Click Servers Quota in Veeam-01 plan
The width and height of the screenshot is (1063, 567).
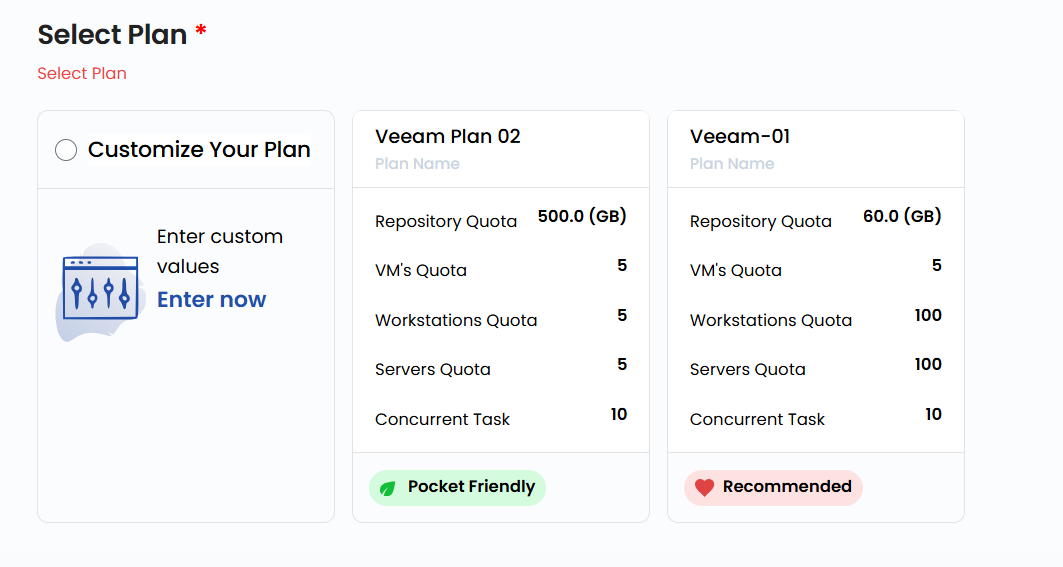(747, 370)
